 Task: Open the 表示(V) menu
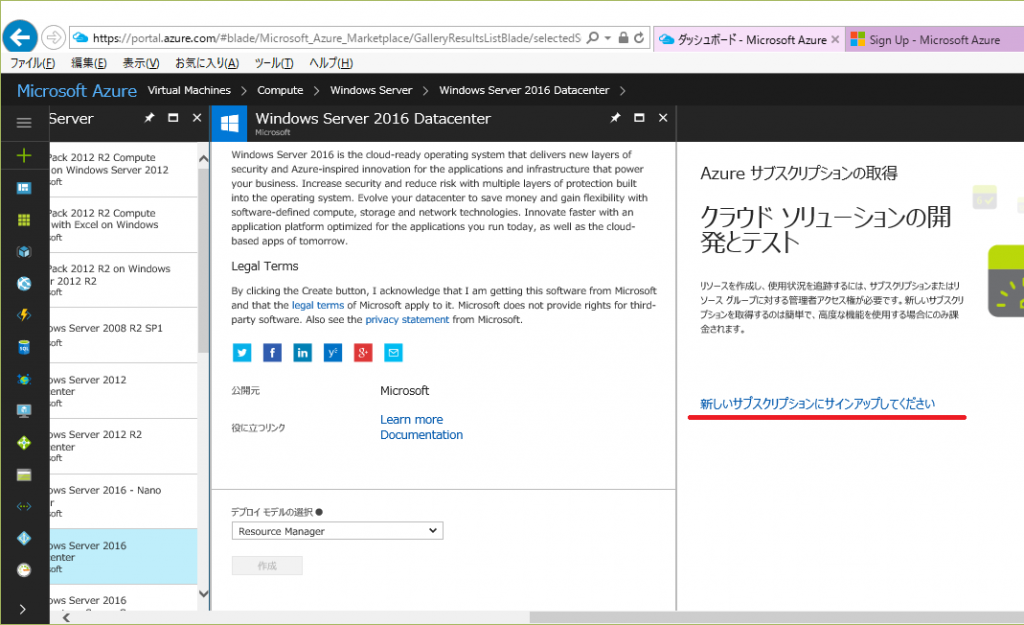coord(141,63)
